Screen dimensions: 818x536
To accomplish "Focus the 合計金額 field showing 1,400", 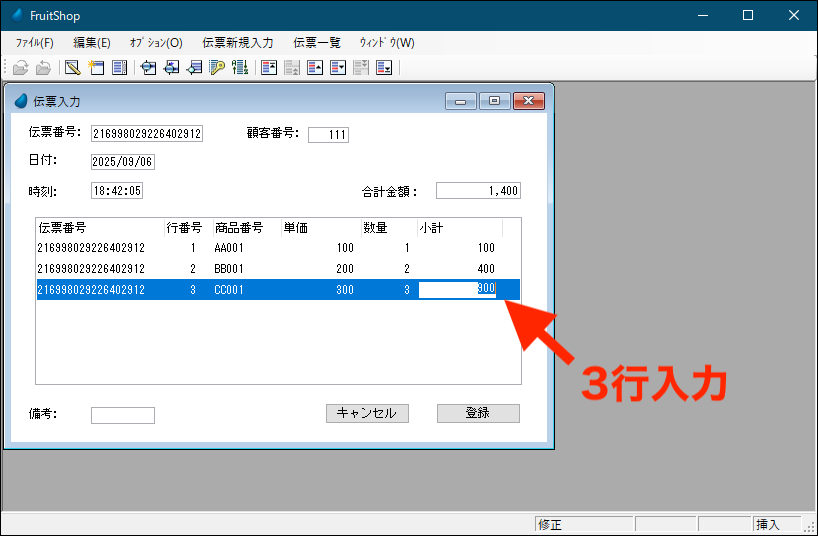I will tap(478, 191).
